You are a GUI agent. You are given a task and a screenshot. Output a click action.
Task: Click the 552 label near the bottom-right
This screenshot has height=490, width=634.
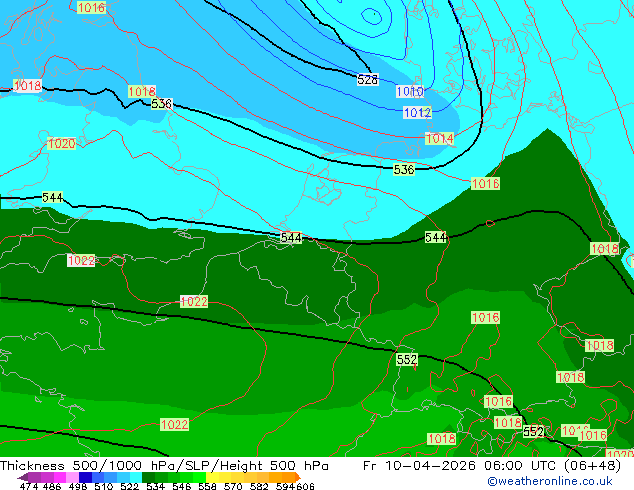[534, 432]
